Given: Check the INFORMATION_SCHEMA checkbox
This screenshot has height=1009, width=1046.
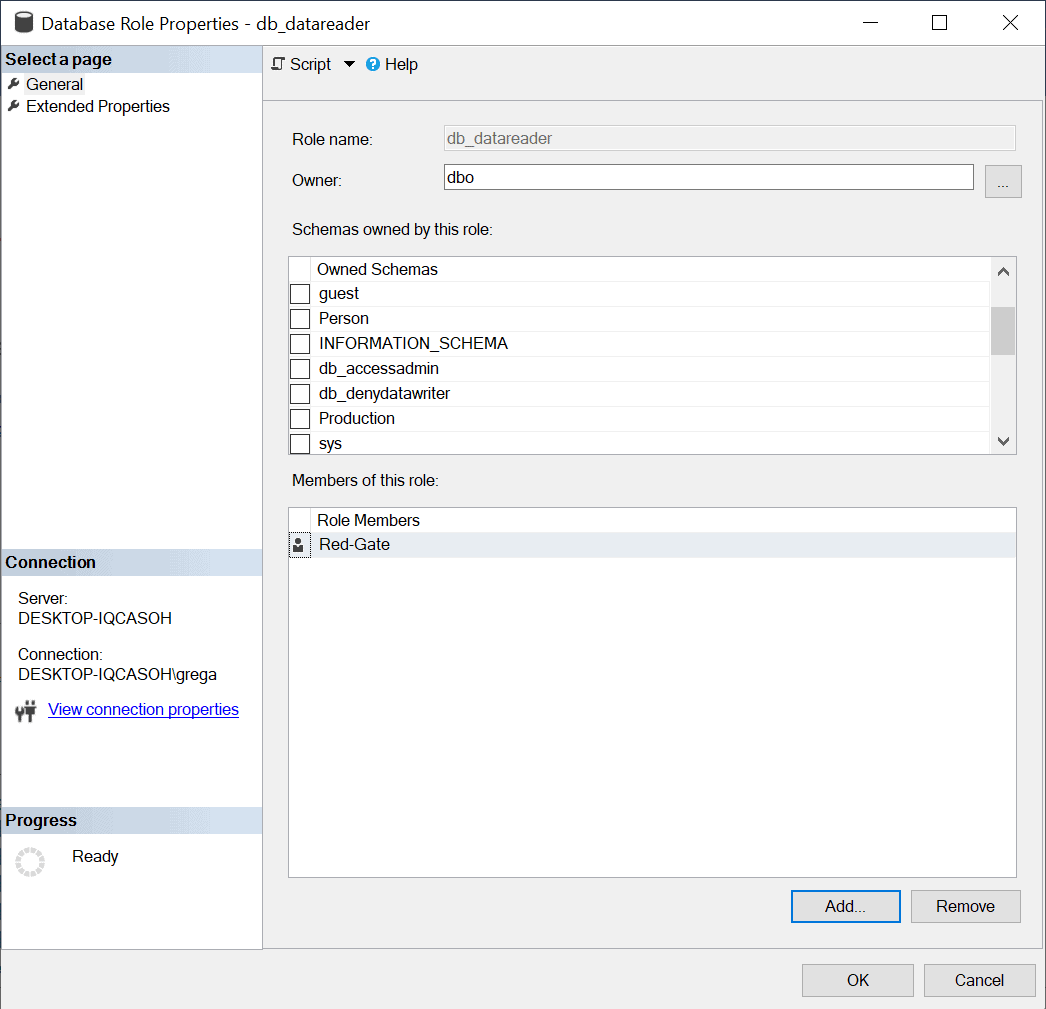Looking at the screenshot, I should click(x=300, y=344).
